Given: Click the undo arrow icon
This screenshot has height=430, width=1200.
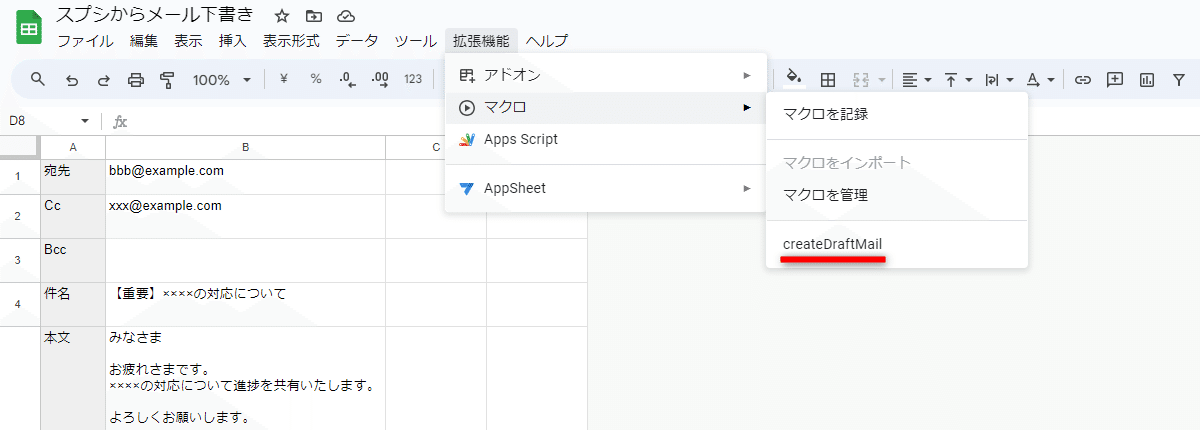Looking at the screenshot, I should coord(71,80).
